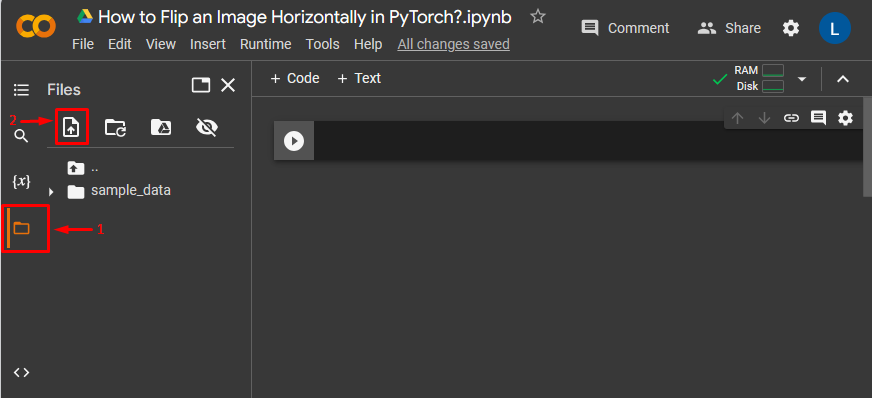Go to the parent directory '..'
The image size is (872, 398).
point(83,167)
